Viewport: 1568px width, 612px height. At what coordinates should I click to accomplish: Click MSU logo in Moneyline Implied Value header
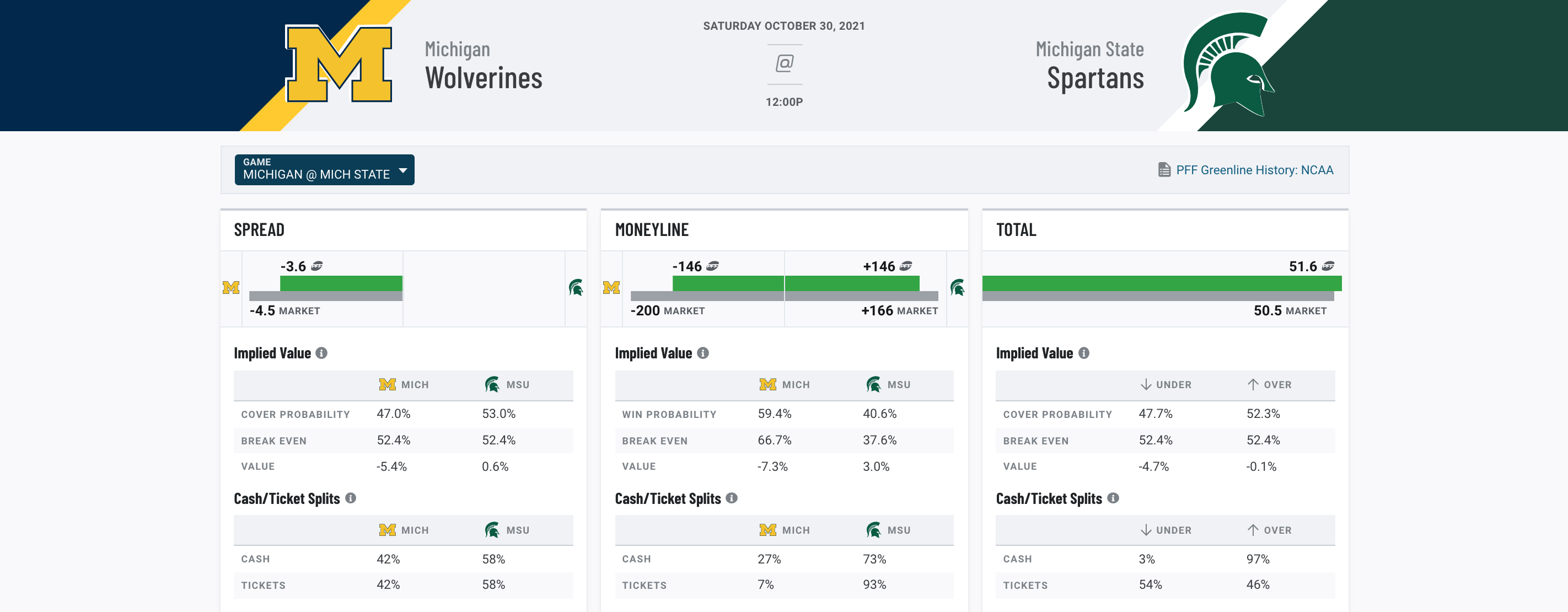(x=873, y=385)
